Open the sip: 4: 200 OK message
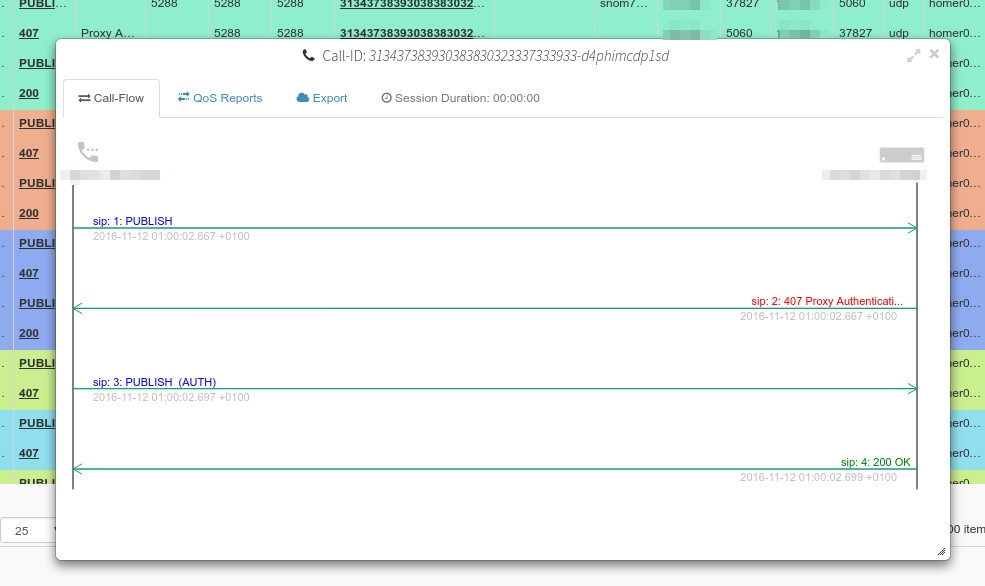The image size is (985, 586). tap(875, 462)
